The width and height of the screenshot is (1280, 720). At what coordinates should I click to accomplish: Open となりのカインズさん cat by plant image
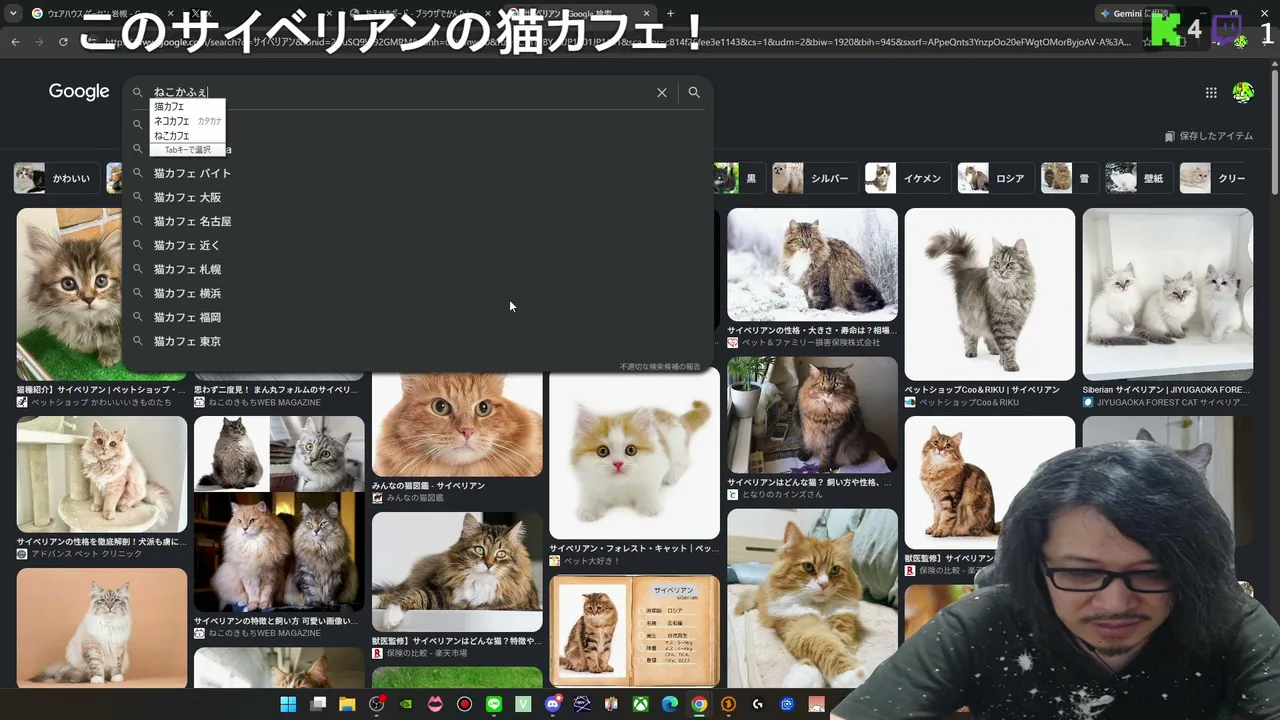(x=812, y=415)
